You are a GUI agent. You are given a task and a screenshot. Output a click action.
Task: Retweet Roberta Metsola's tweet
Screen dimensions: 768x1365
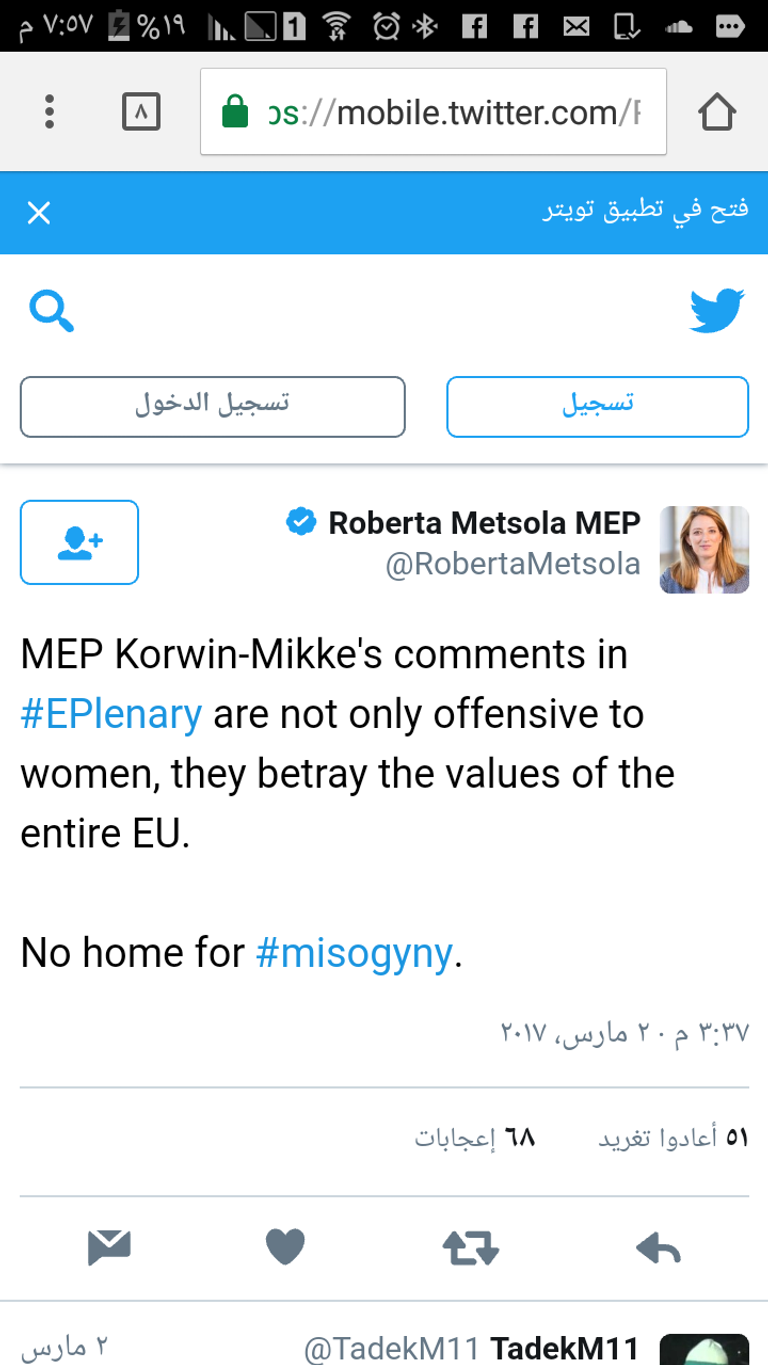pyautogui.click(x=470, y=1247)
